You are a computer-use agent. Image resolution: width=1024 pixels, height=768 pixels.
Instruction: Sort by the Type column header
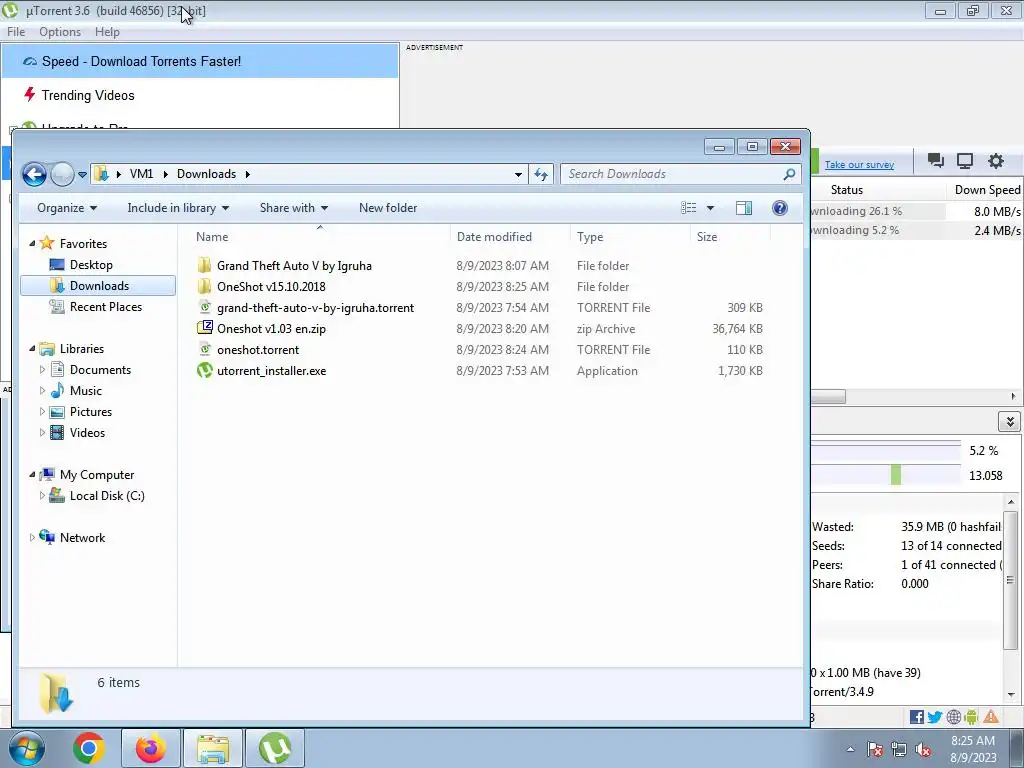(x=630, y=237)
